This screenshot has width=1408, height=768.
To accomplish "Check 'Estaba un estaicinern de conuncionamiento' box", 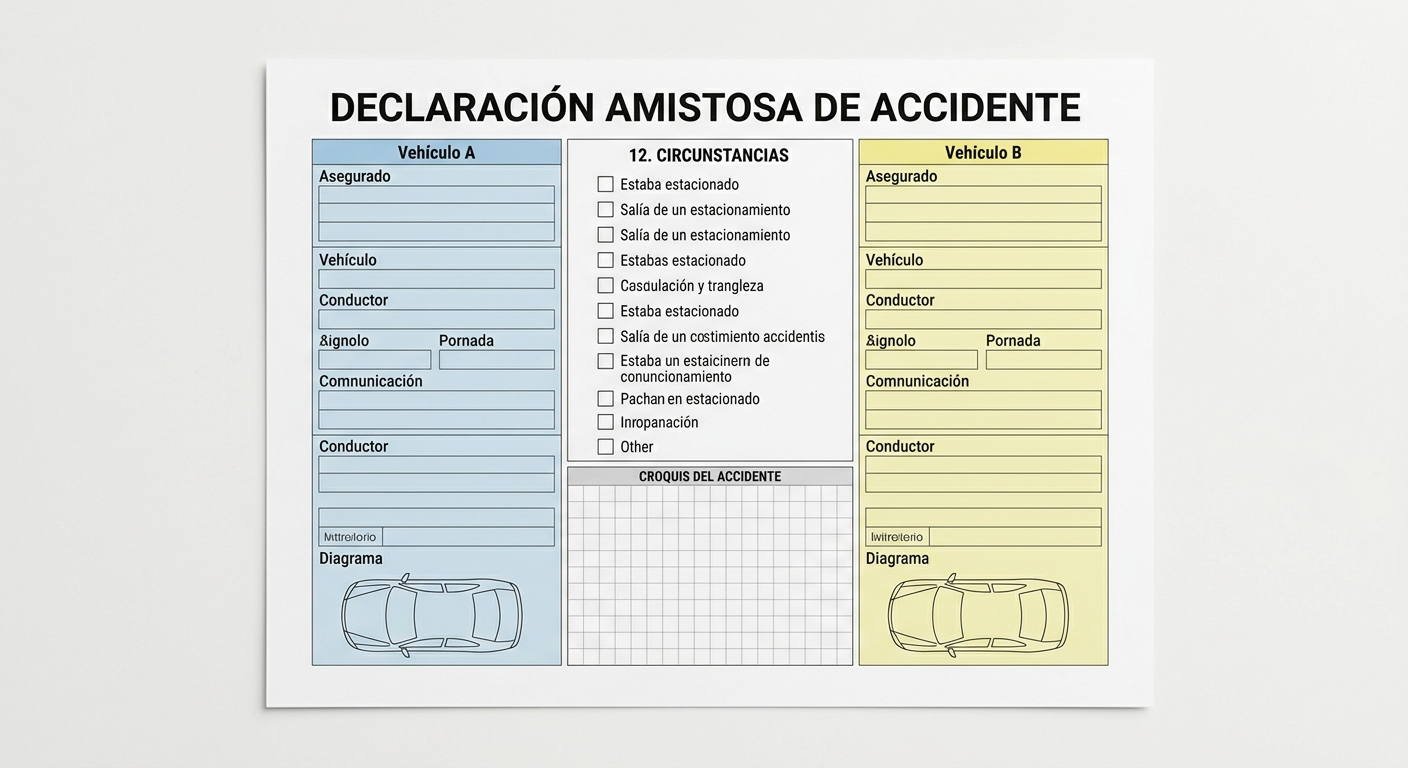I will [x=605, y=361].
